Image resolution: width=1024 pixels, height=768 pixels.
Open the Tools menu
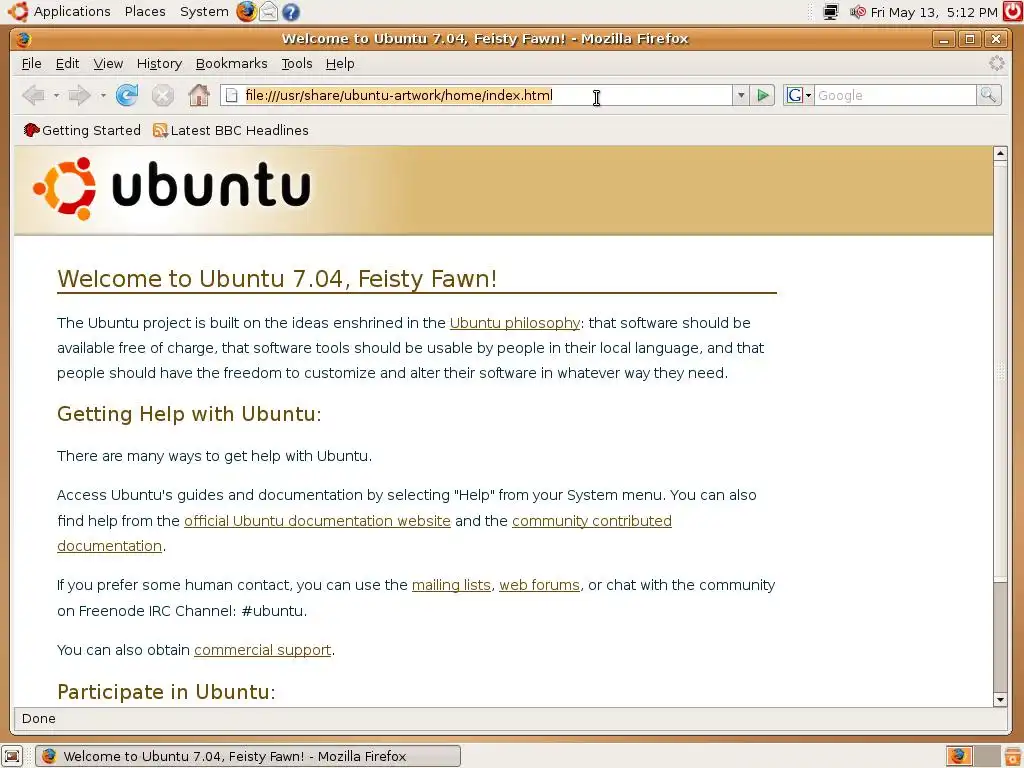pyautogui.click(x=296, y=63)
